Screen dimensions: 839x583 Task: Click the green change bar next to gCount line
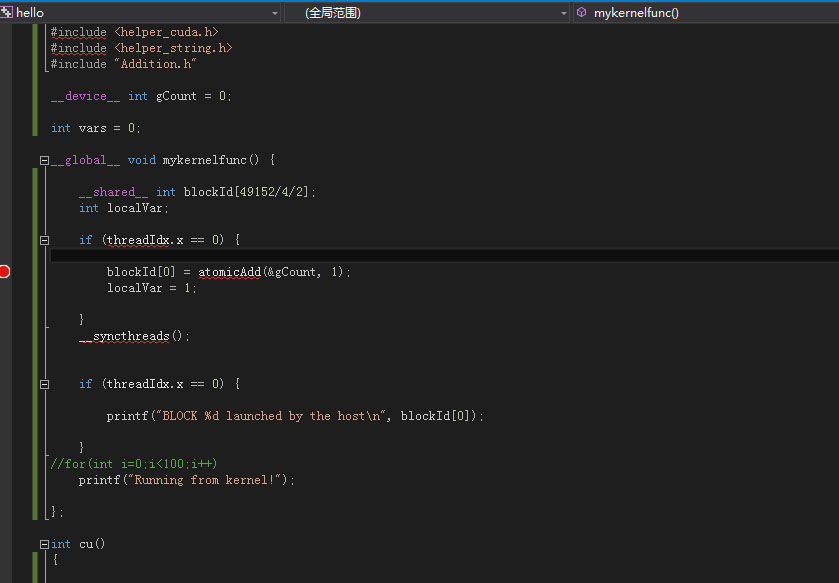point(36,95)
